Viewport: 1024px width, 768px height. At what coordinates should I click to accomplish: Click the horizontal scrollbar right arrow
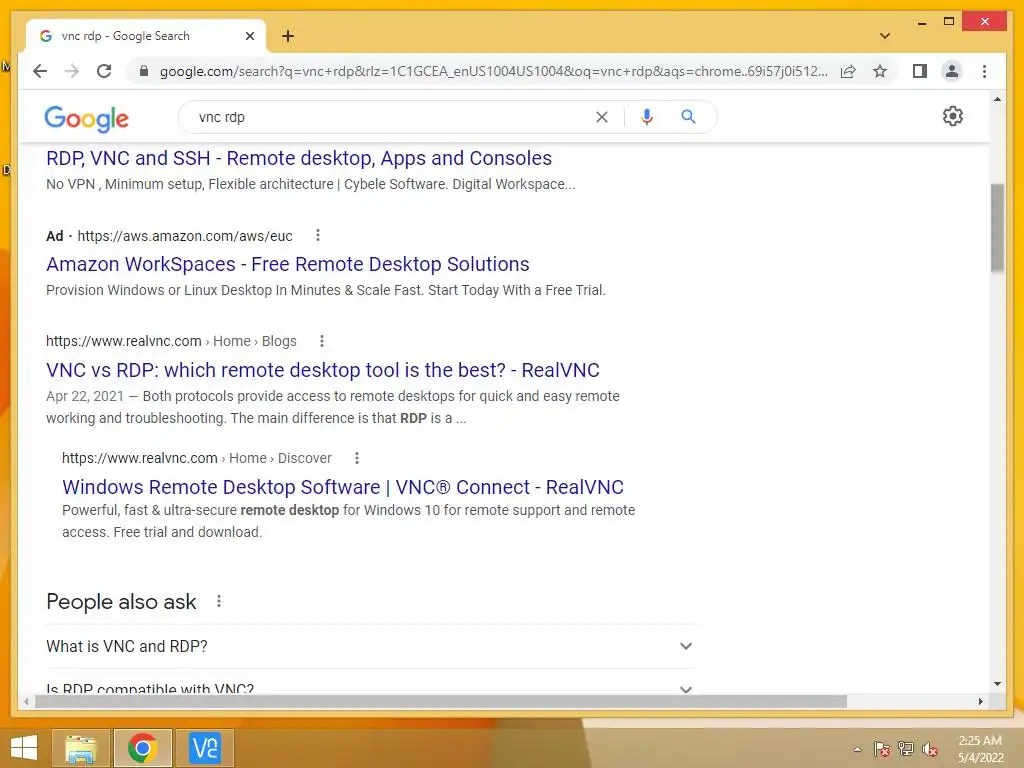coord(980,701)
